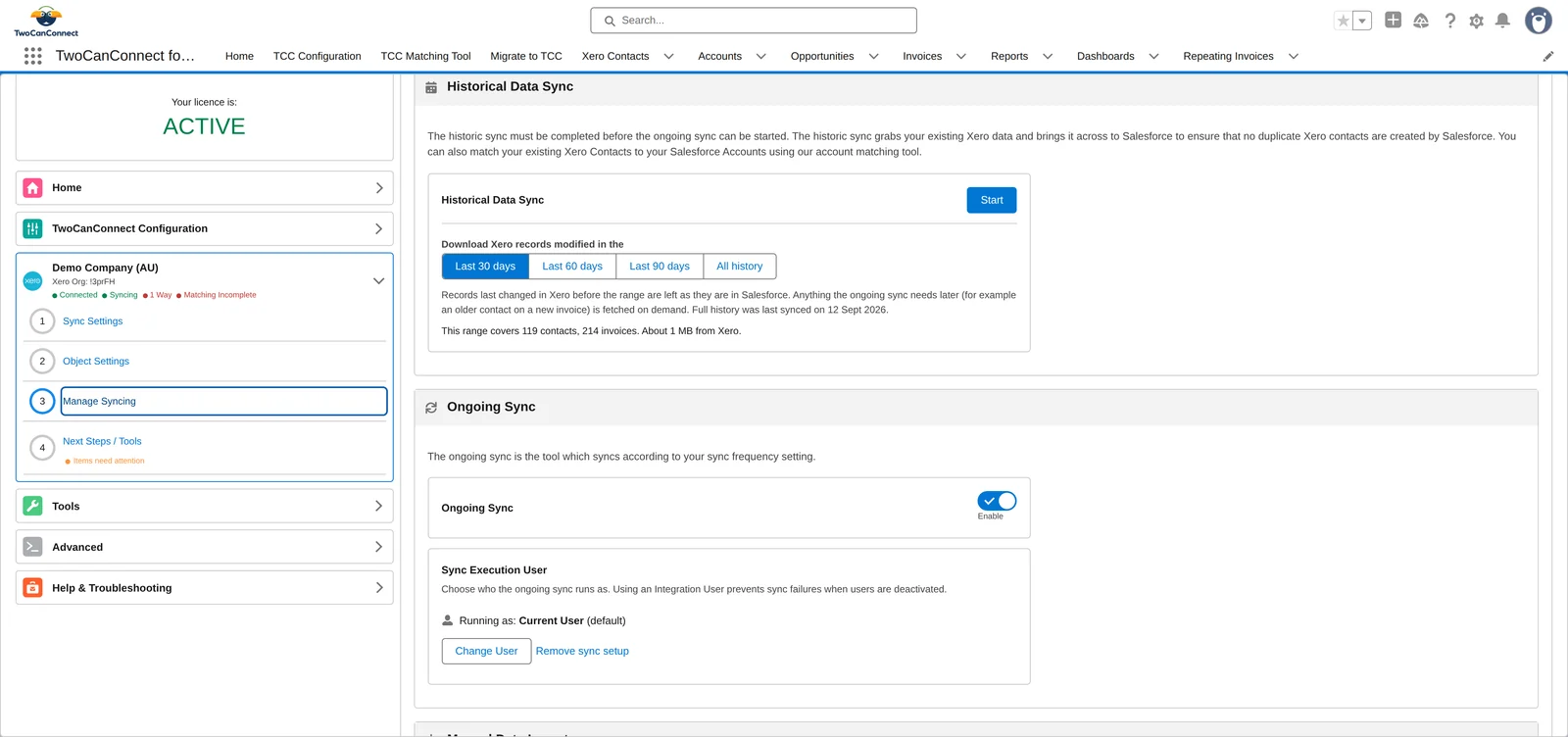Open the Xero Contacts tab dropdown chevron
Screen dimensions: 1568x737
point(669,57)
